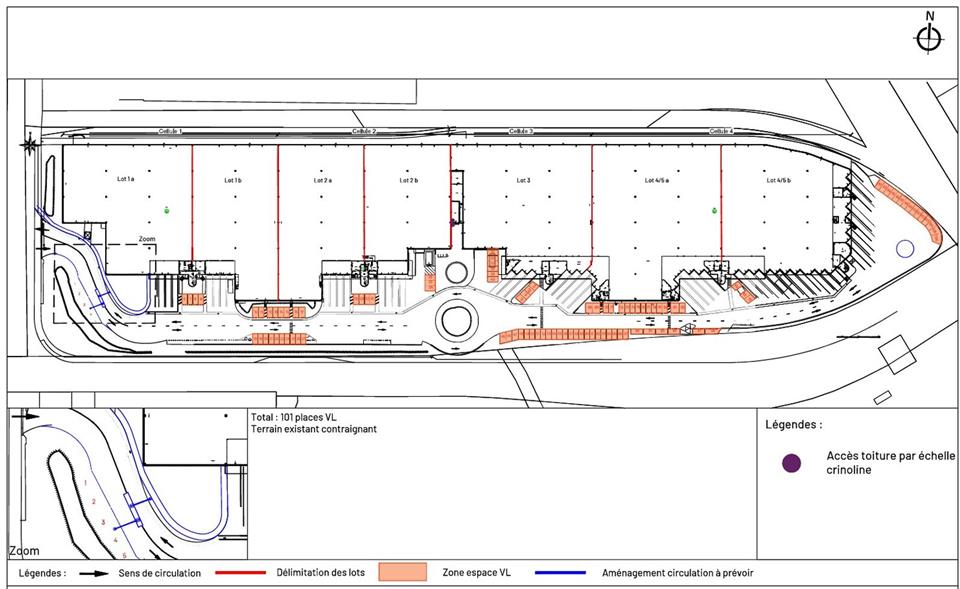Select the "Zoom" caption in the inset's corner
The width and height of the screenshot is (960, 589).
pyautogui.click(x=24, y=551)
